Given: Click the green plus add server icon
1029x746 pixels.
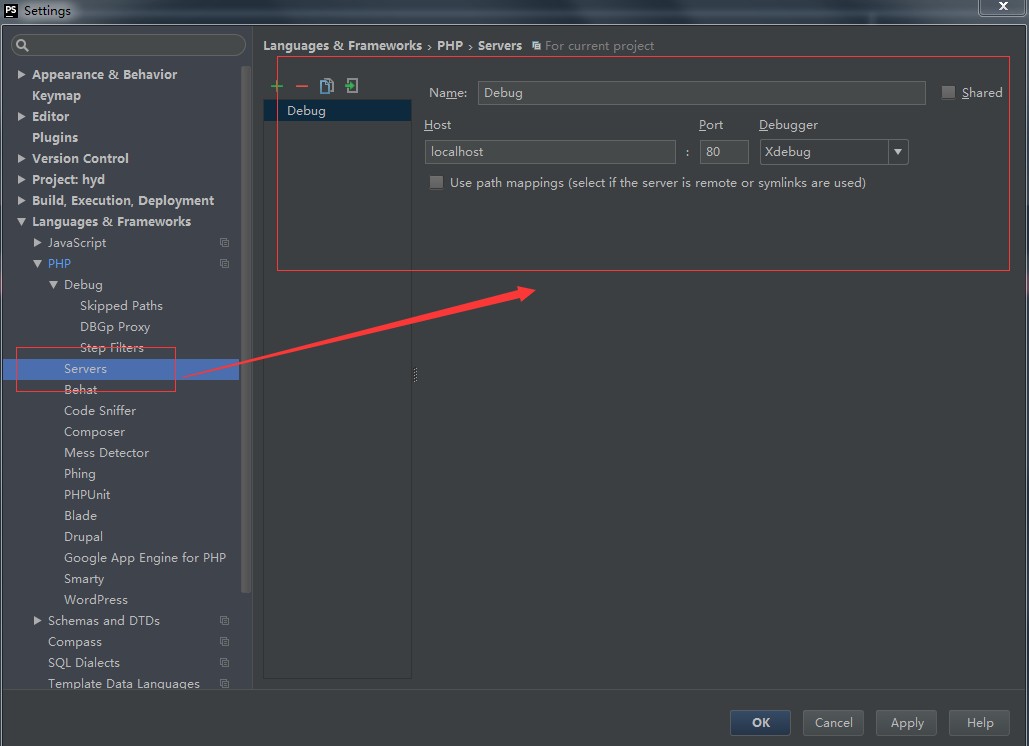Looking at the screenshot, I should click(x=277, y=87).
